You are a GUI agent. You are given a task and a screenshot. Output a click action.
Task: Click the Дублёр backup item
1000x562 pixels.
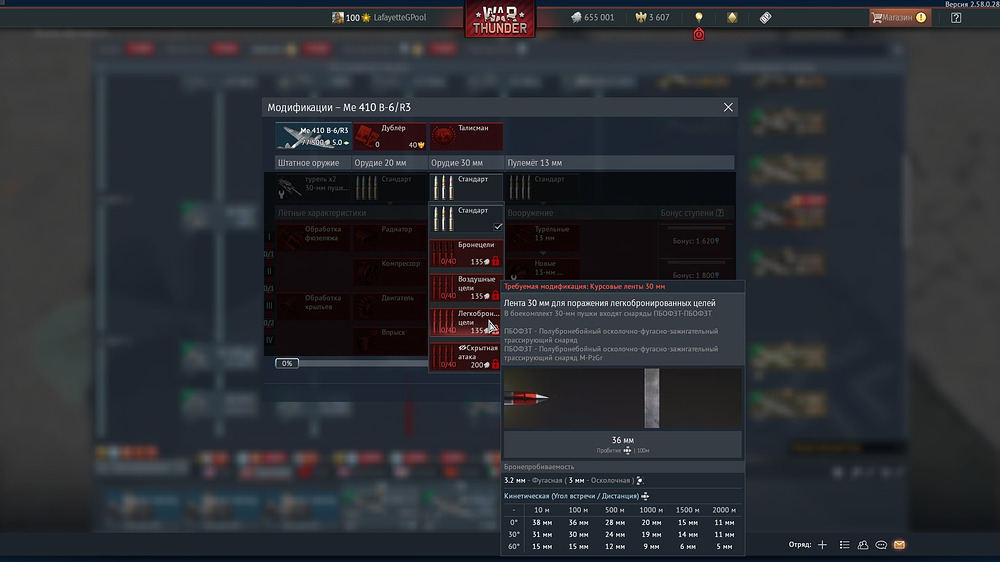click(x=390, y=136)
